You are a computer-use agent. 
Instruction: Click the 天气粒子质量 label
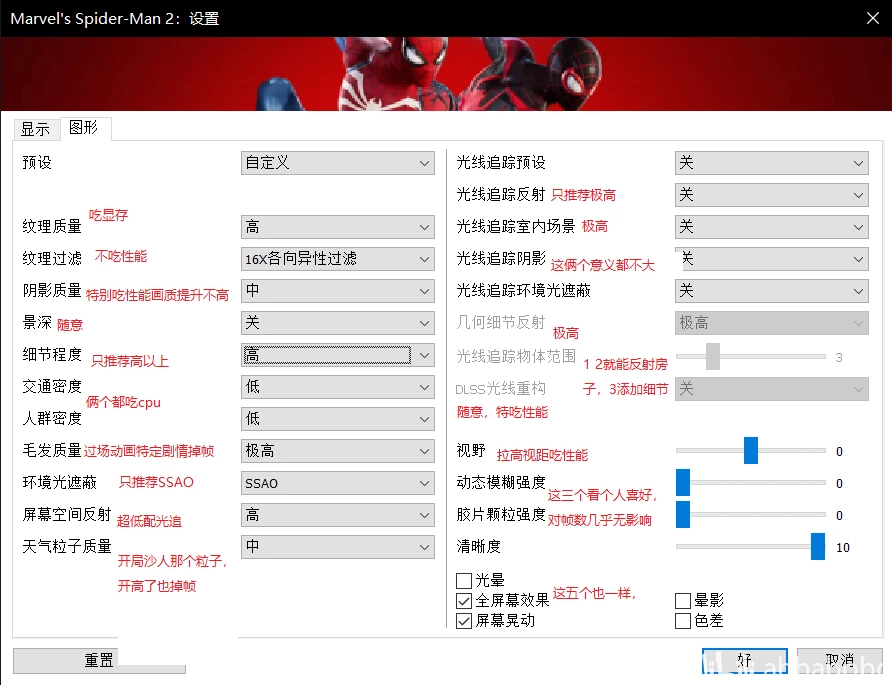pos(67,547)
